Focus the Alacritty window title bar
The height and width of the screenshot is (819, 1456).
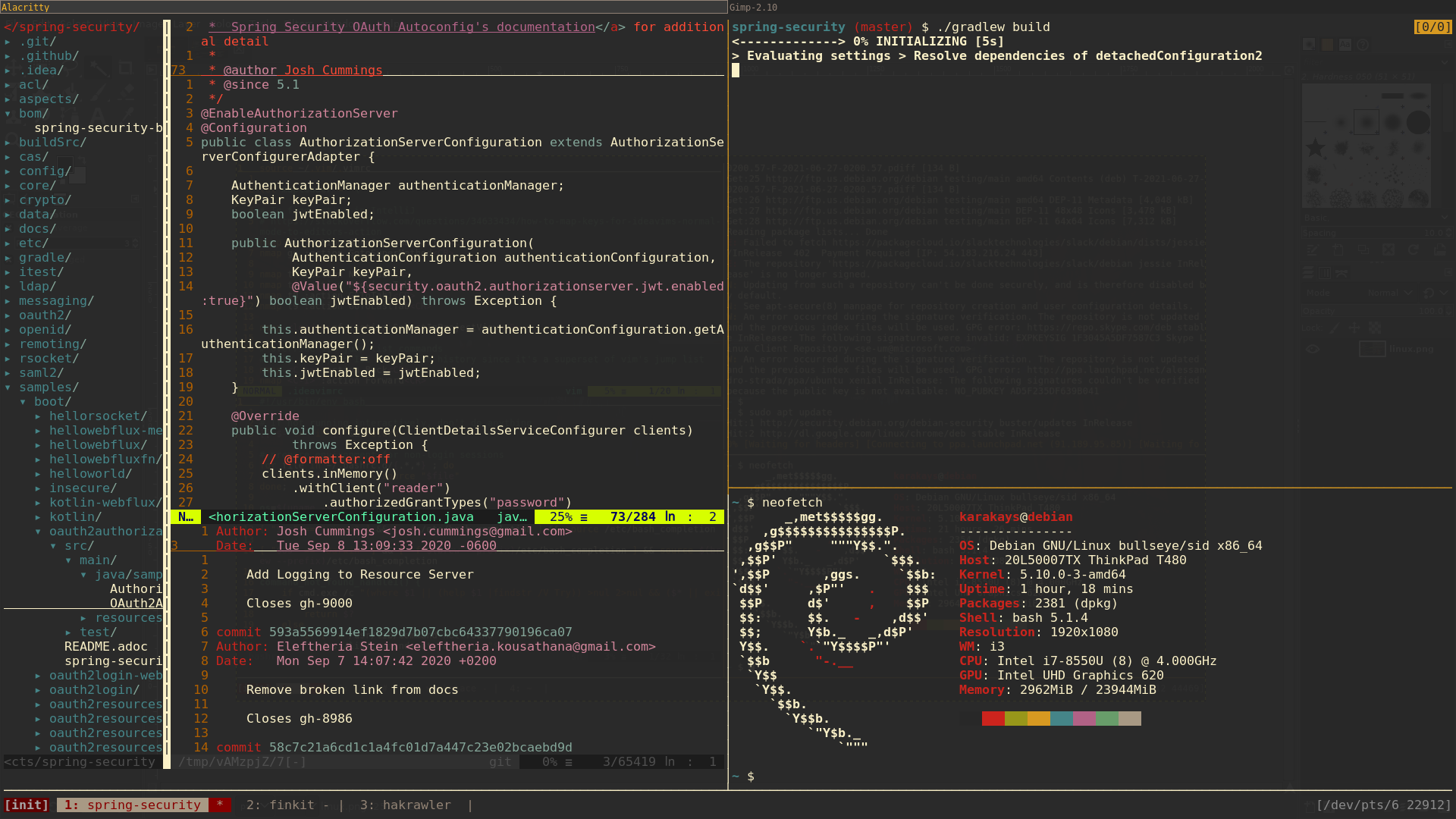364,7
